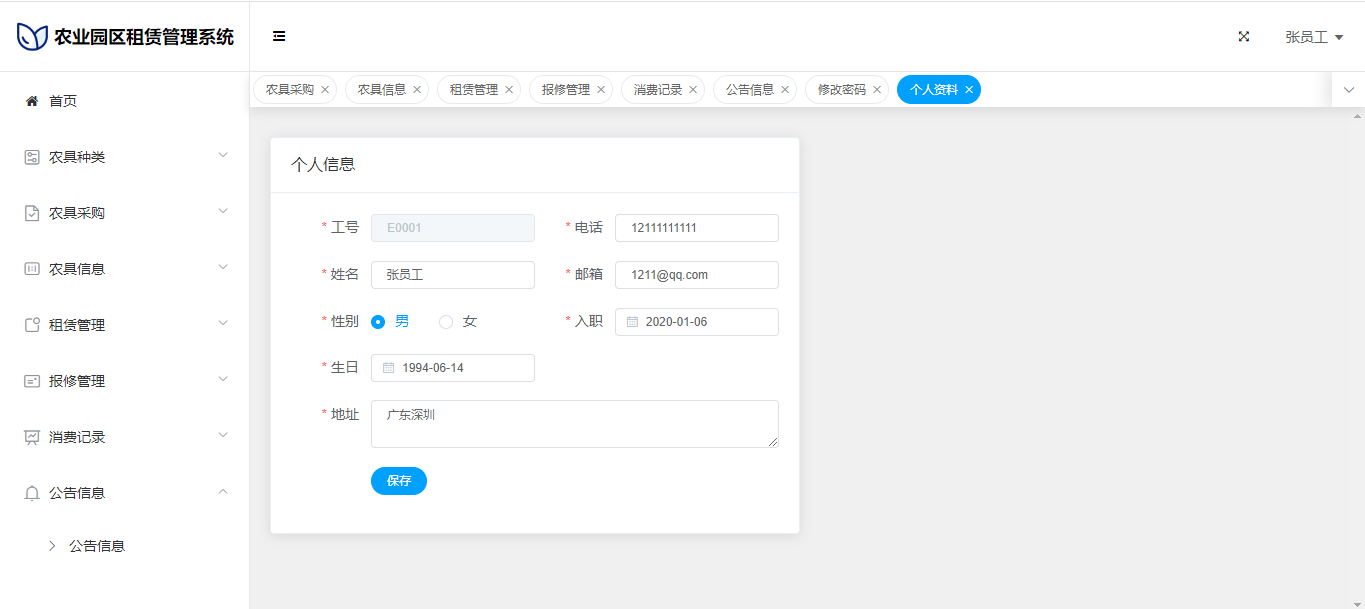Click the sidebar collapse hamburger icon
Viewport: 1365px width, 609px height.
(279, 36)
